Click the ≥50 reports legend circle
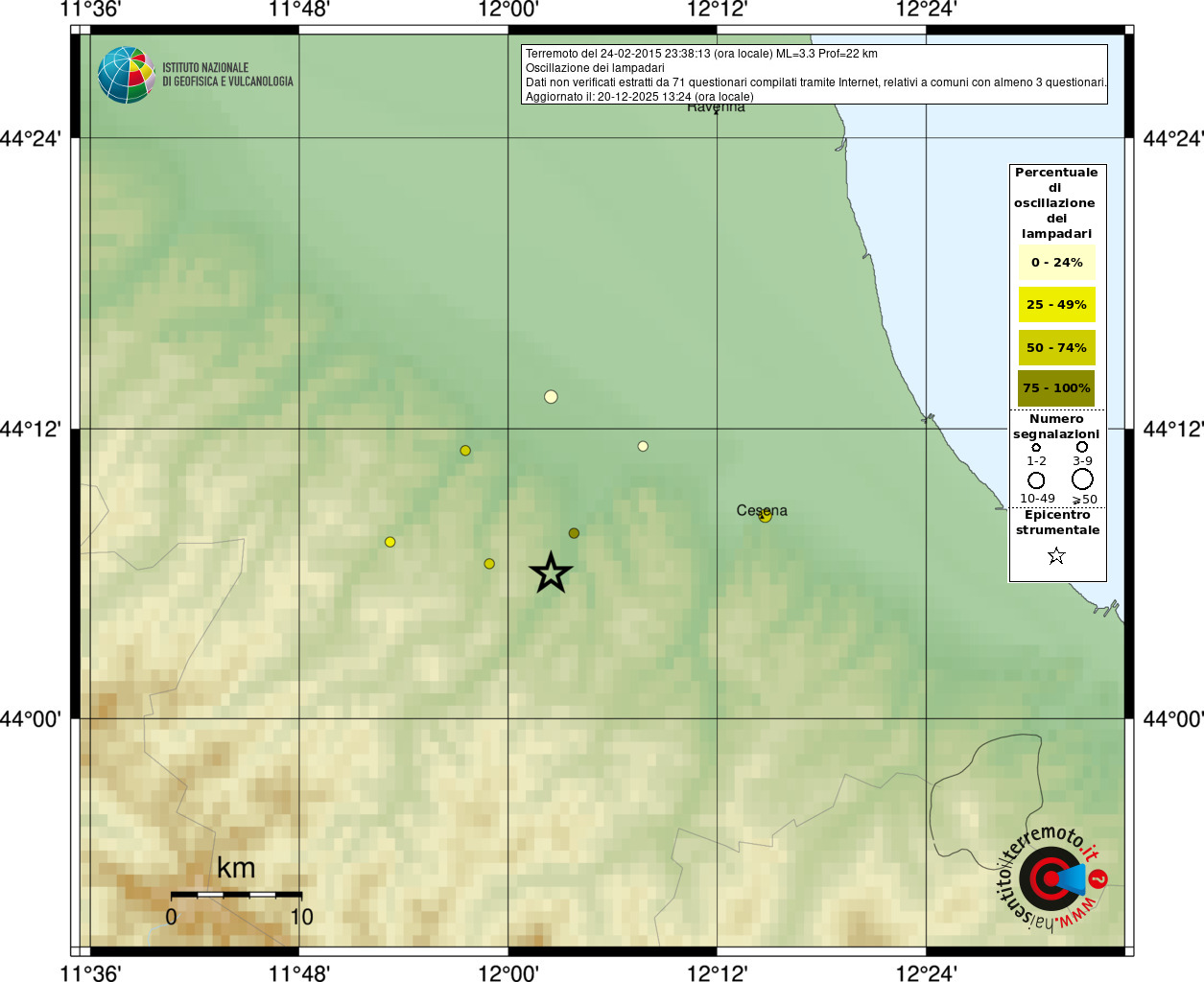The height and width of the screenshot is (982, 1204). pyautogui.click(x=1082, y=479)
